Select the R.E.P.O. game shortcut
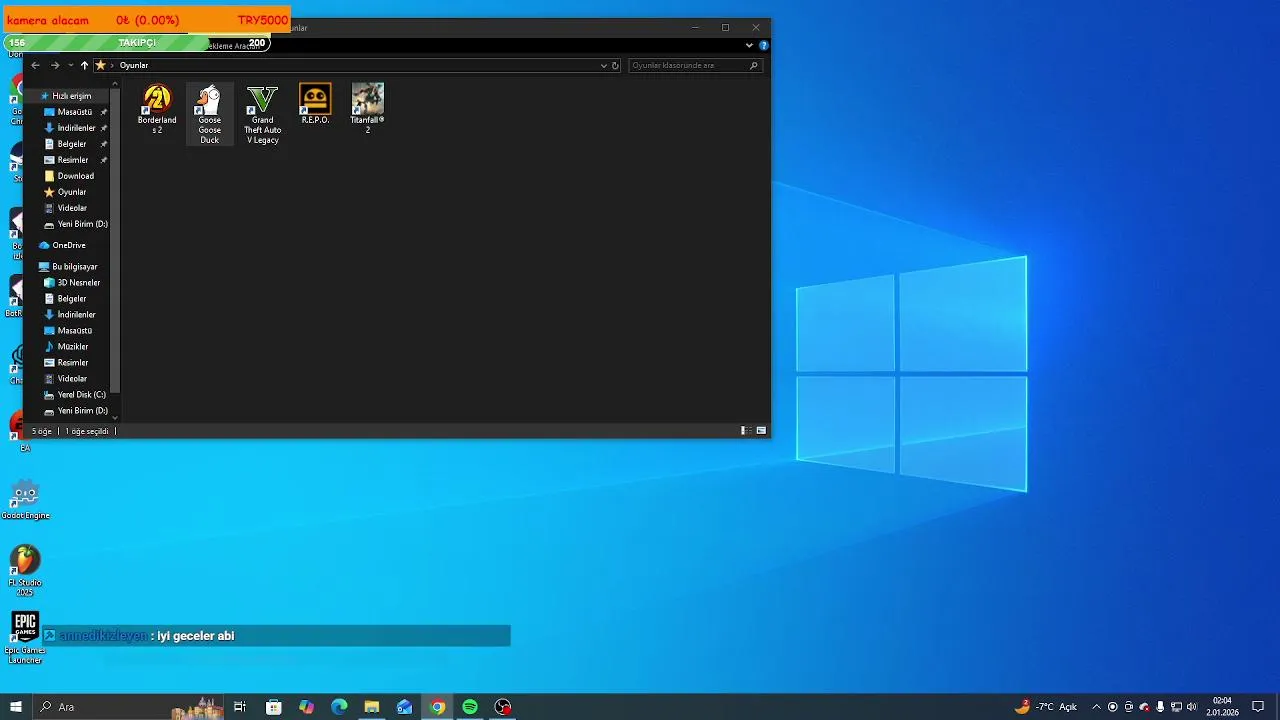The width and height of the screenshot is (1280, 720). 315,104
